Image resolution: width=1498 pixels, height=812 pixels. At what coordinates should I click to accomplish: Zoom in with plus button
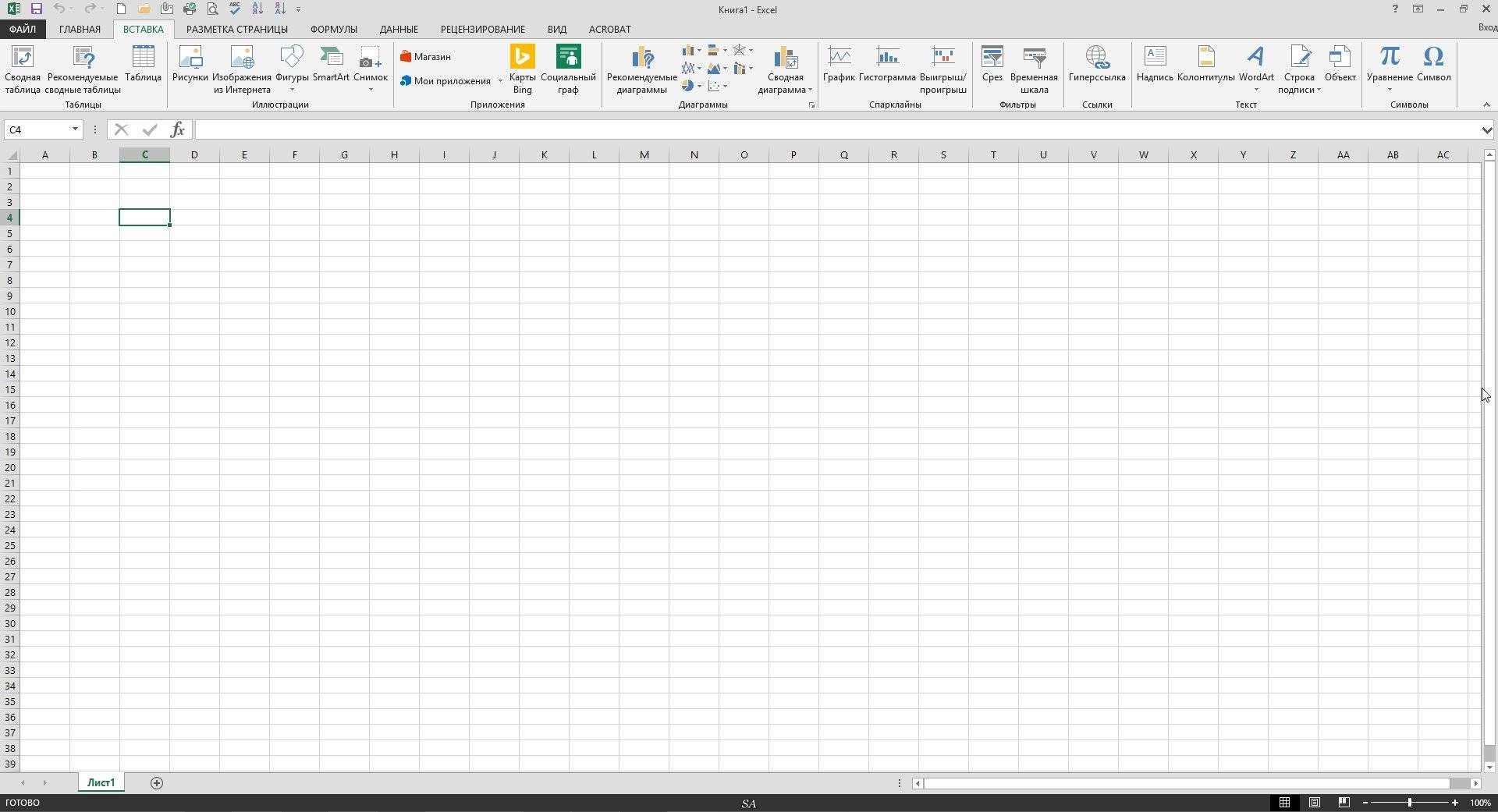(x=1455, y=803)
